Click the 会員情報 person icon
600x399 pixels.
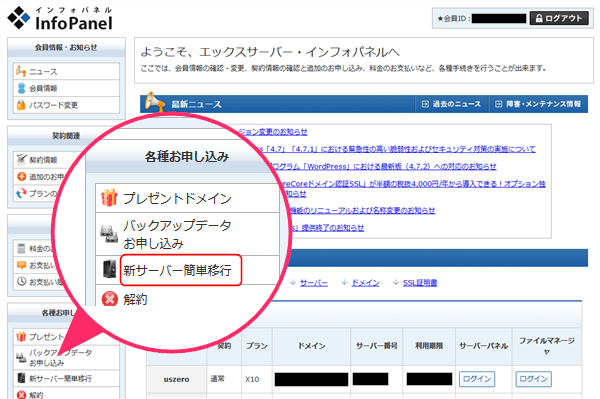[21, 88]
